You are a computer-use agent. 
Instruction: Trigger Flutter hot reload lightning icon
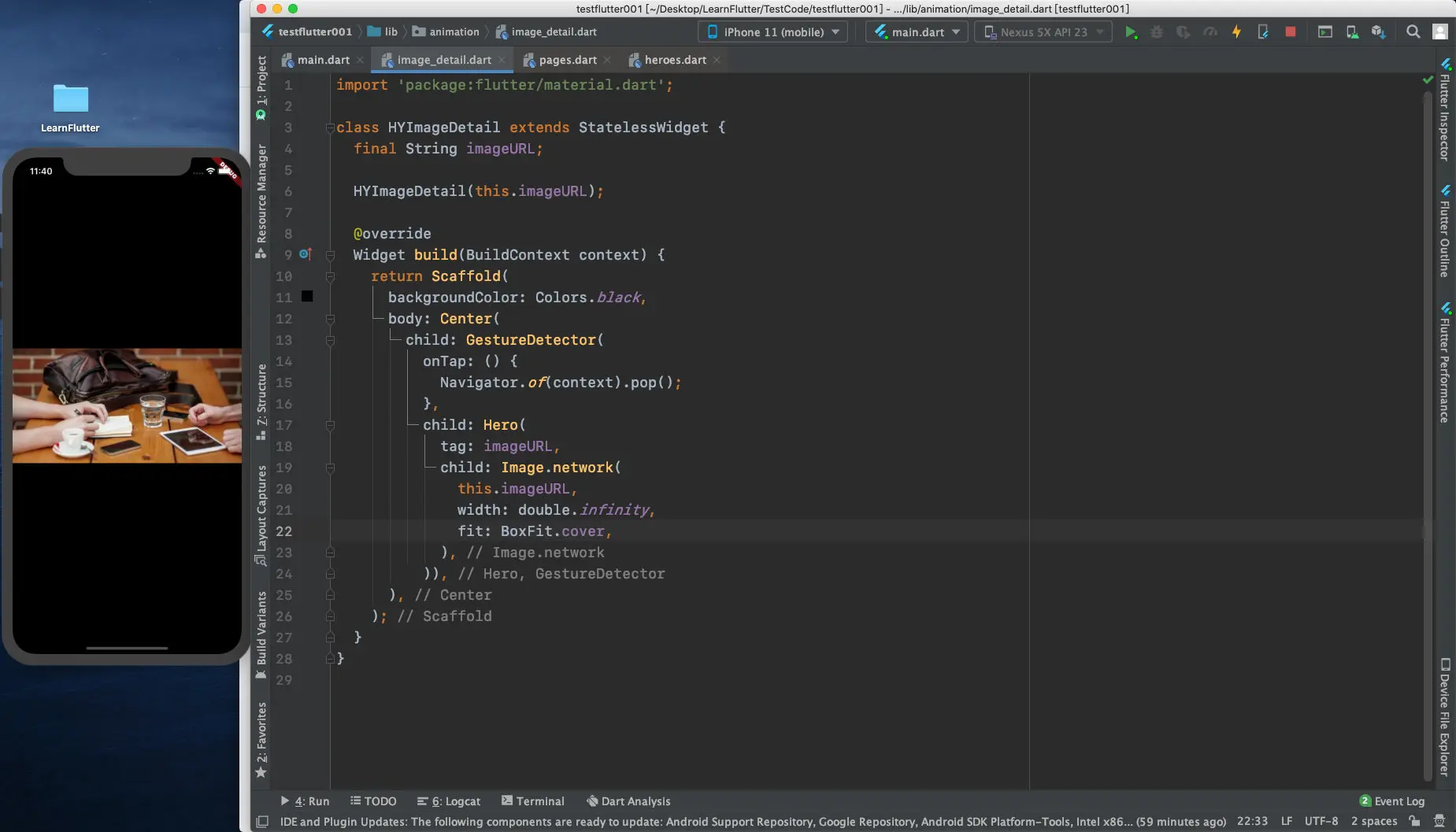click(1236, 32)
